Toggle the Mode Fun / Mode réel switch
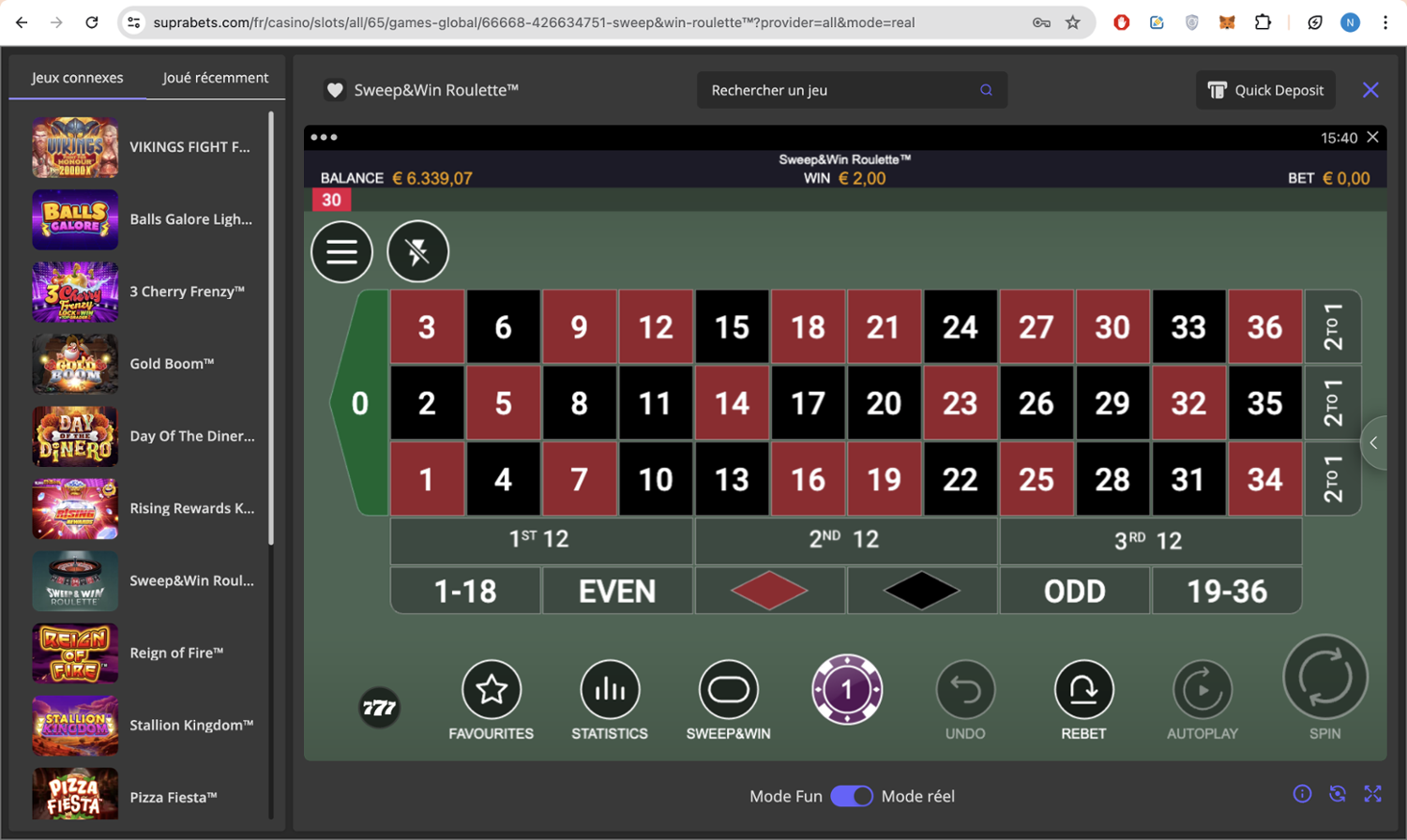This screenshot has width=1407, height=840. point(852,796)
